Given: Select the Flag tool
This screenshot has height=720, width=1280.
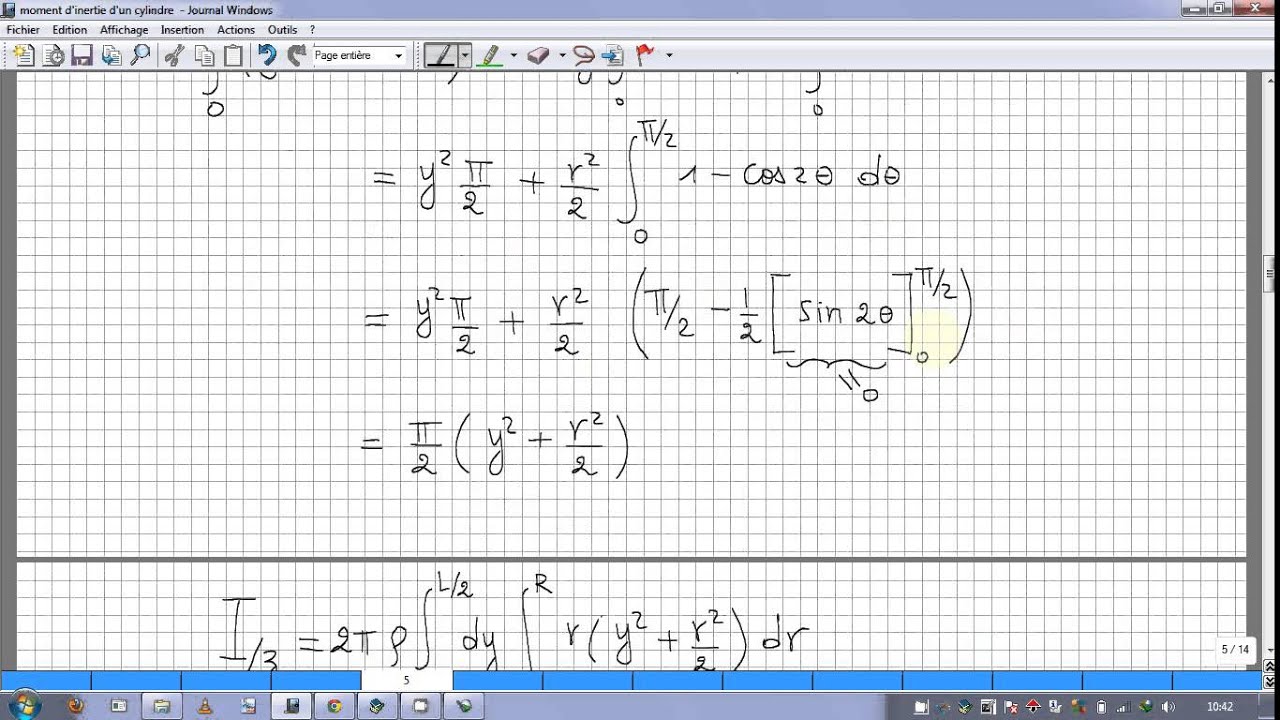Looking at the screenshot, I should (x=645, y=55).
